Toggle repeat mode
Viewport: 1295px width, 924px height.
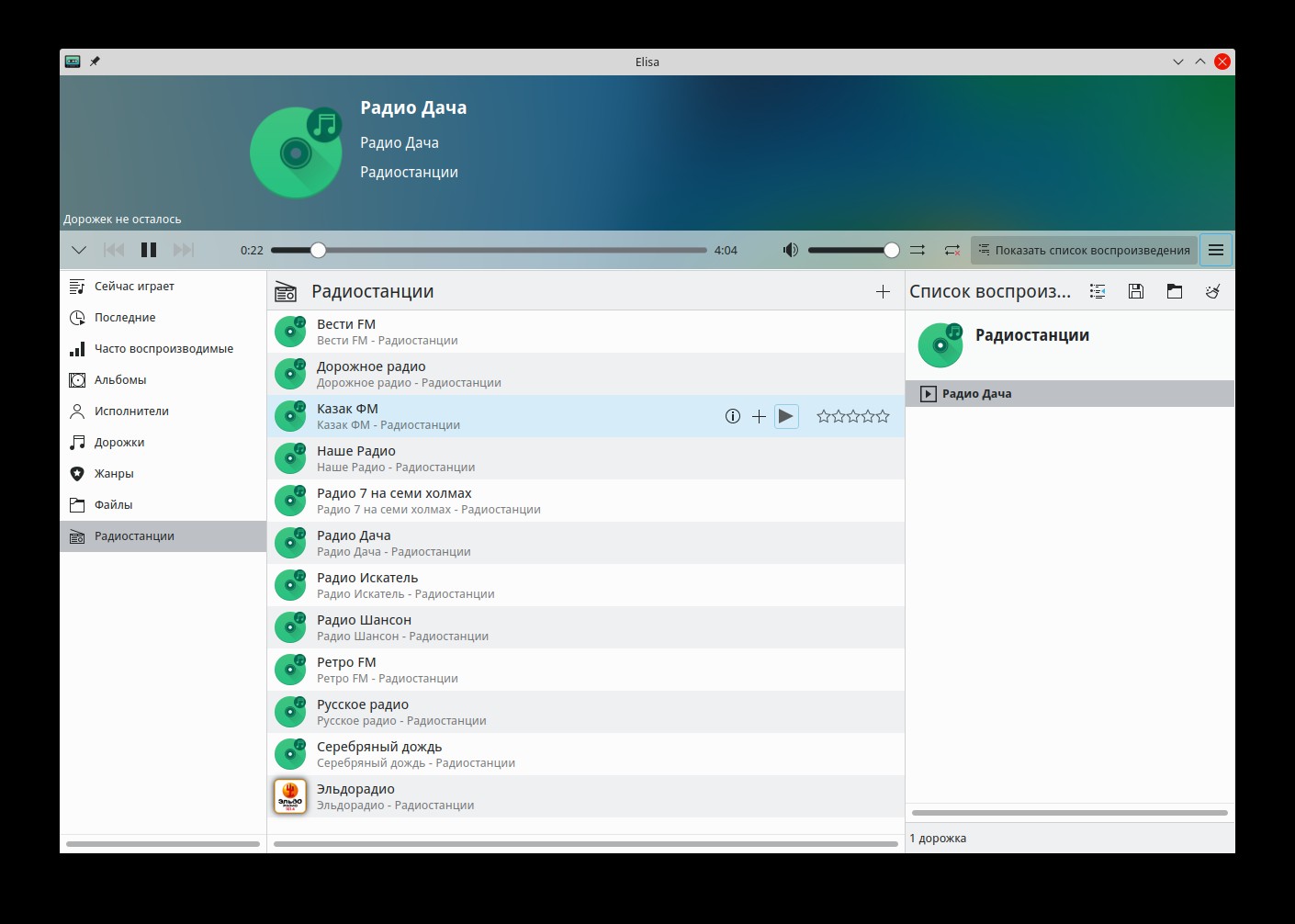952,250
